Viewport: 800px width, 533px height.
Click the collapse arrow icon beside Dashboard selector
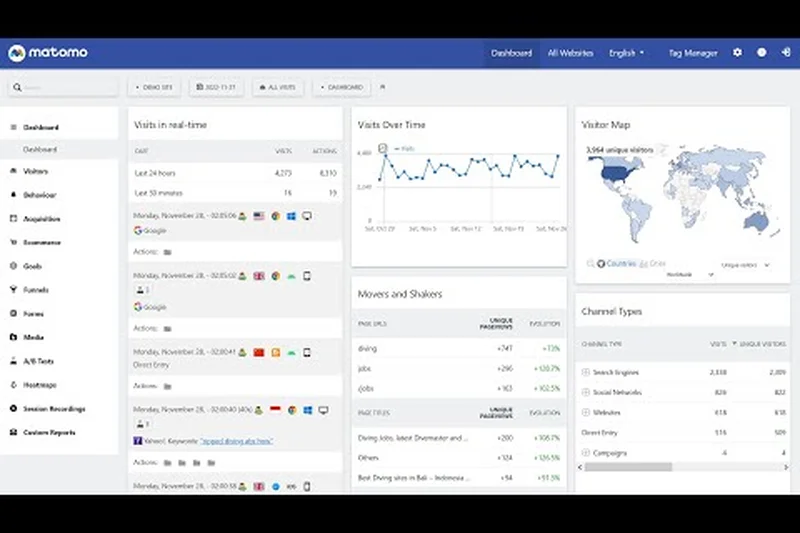(x=381, y=88)
